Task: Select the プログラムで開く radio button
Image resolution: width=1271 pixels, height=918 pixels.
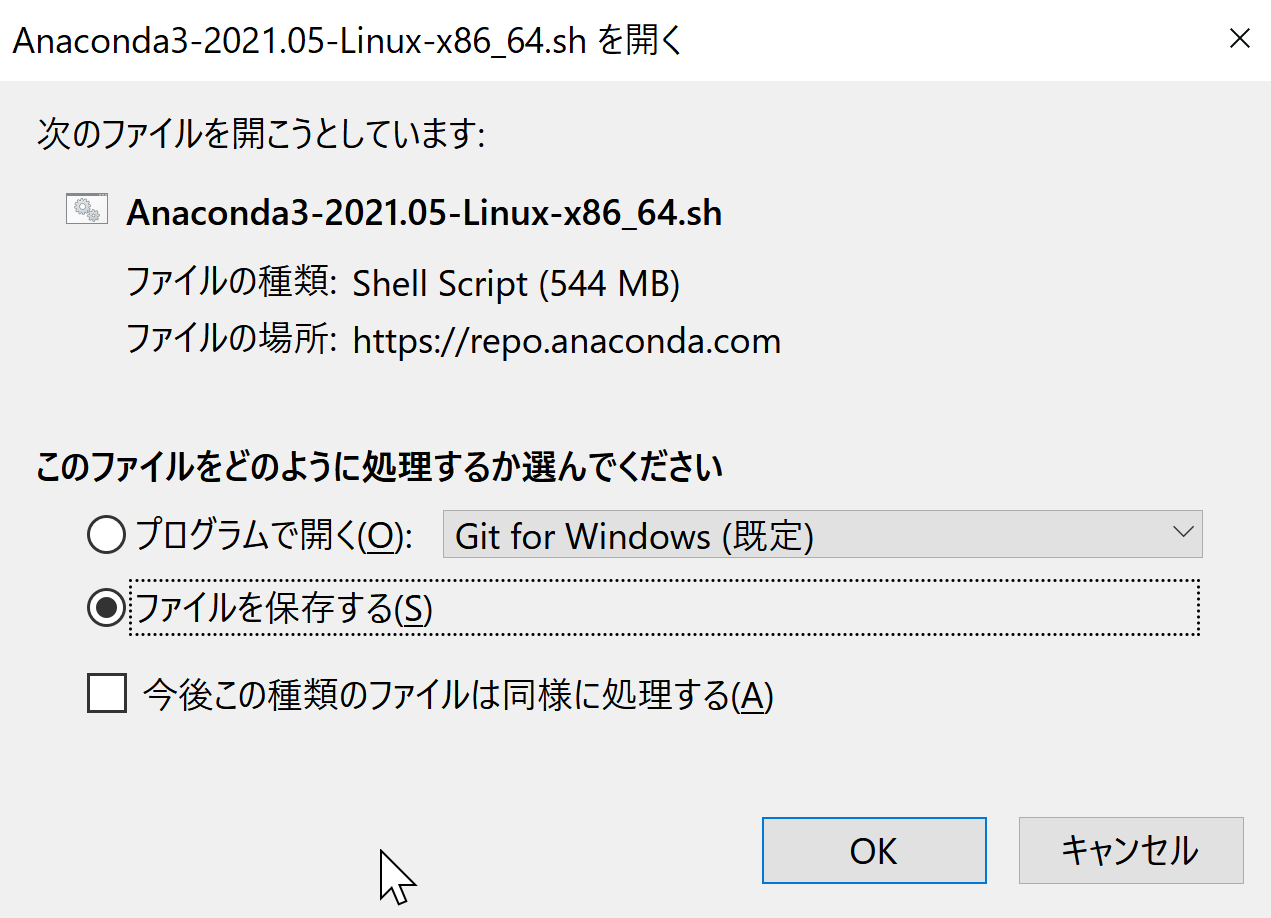Action: (107, 536)
